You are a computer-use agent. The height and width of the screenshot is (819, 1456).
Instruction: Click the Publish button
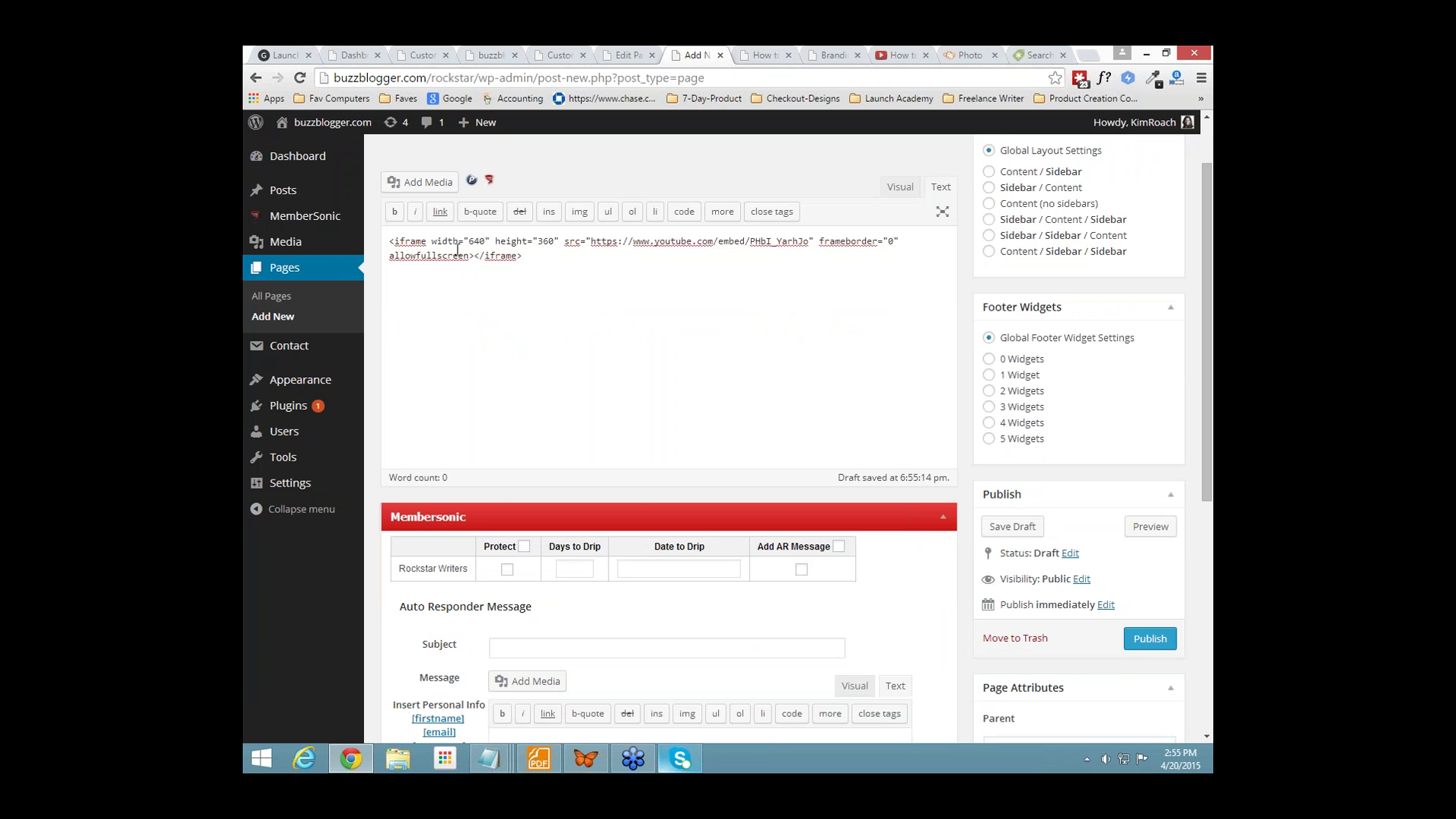(x=1149, y=639)
